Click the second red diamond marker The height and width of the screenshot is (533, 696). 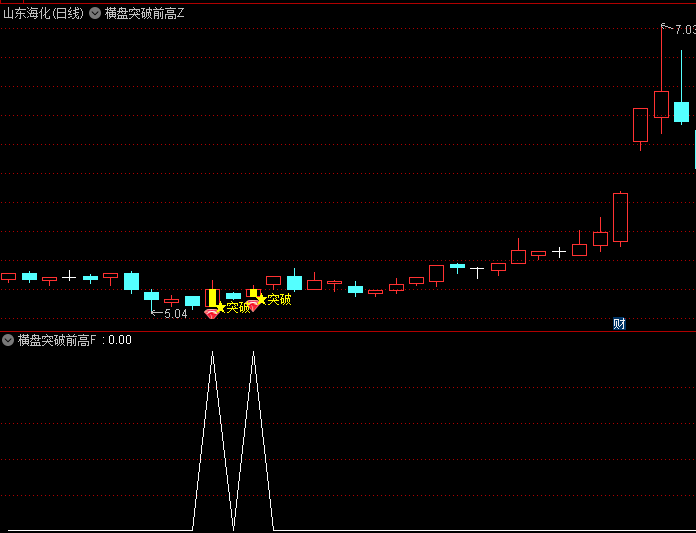pyautogui.click(x=252, y=305)
